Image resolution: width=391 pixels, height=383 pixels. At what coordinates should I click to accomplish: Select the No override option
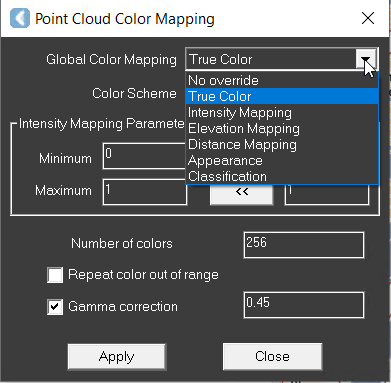[282, 80]
